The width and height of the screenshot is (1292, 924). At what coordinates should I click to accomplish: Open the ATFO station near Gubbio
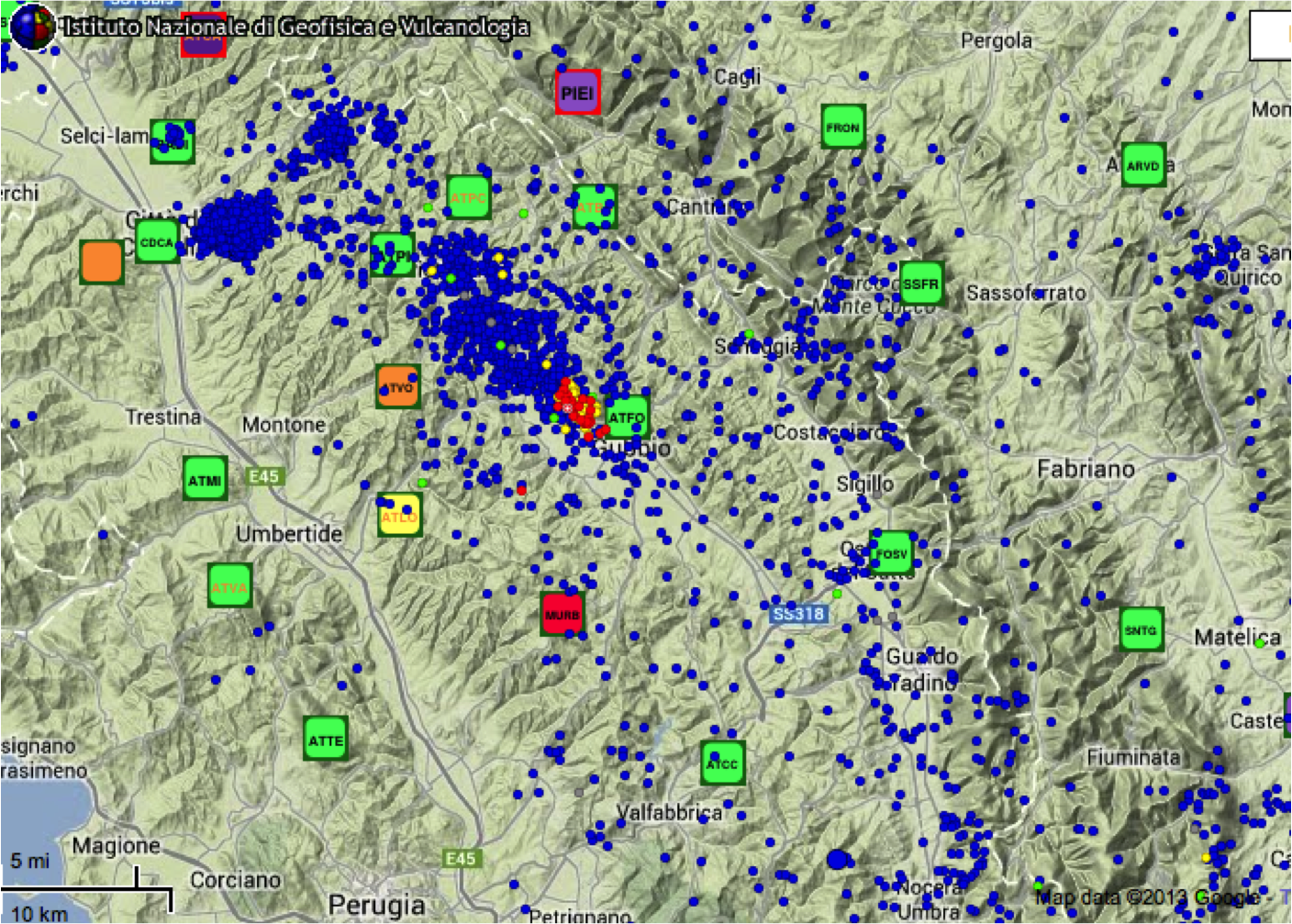[628, 417]
